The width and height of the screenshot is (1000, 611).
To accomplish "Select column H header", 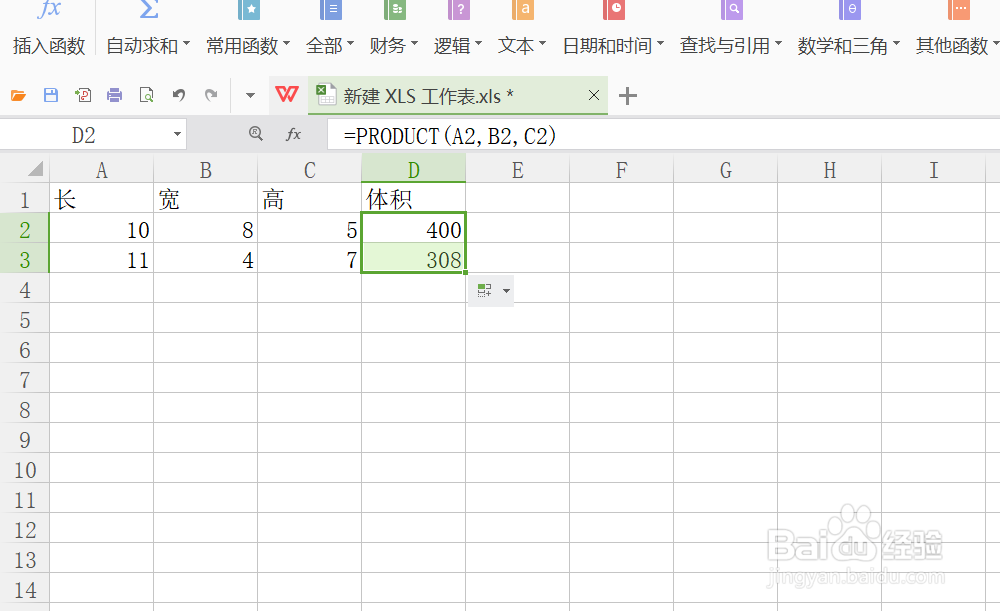I will coord(829,170).
